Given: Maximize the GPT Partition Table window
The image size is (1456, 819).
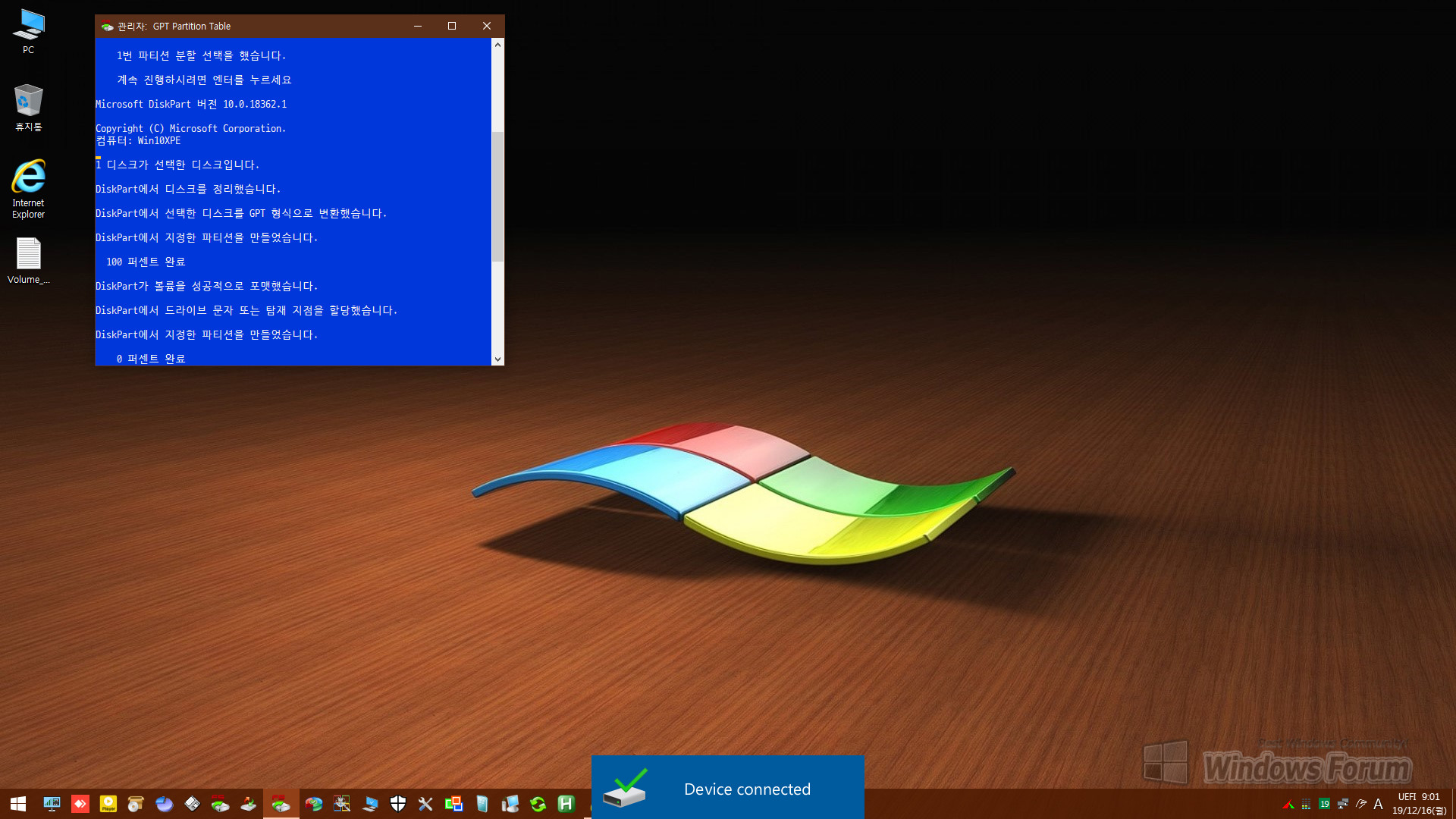Looking at the screenshot, I should point(452,26).
